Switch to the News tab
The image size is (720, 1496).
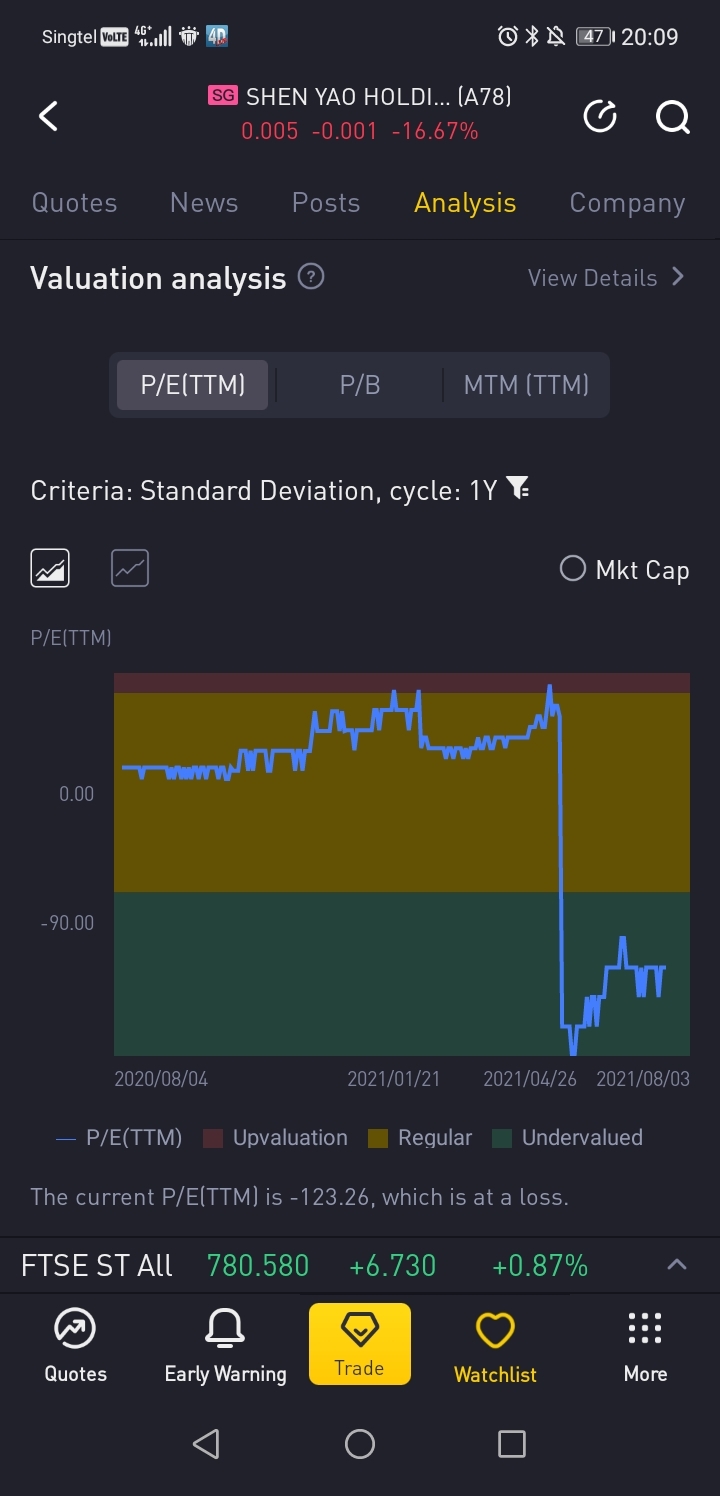204,203
